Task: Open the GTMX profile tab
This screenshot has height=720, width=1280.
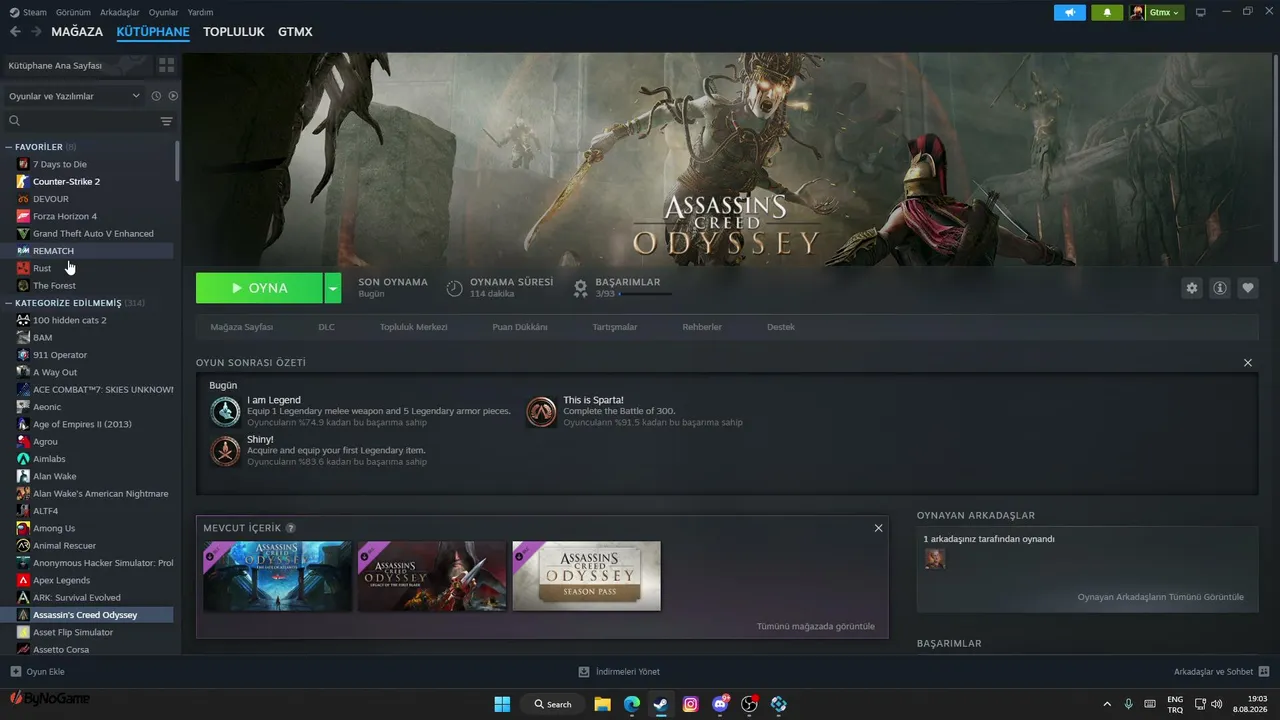Action: [x=295, y=32]
